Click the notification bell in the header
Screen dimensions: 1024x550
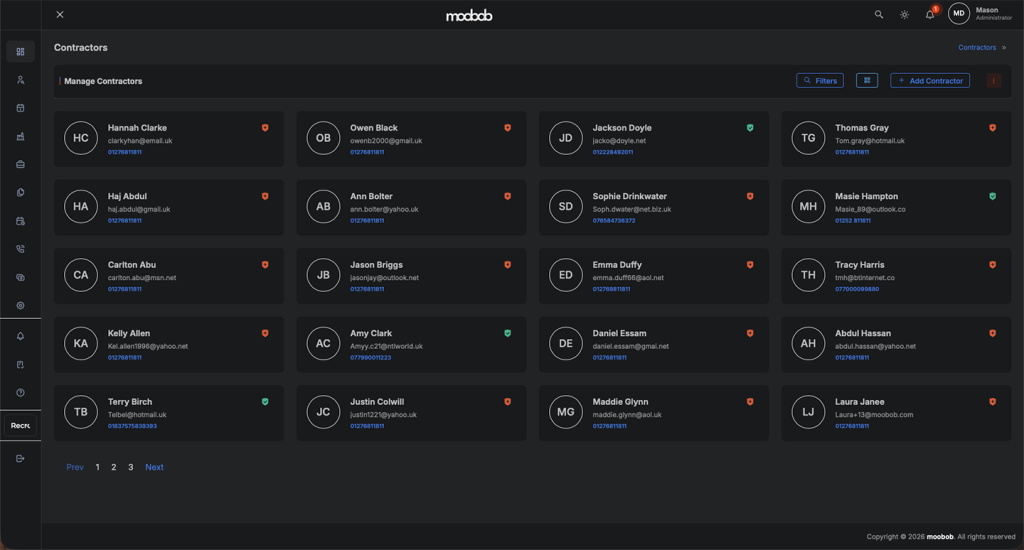930,15
